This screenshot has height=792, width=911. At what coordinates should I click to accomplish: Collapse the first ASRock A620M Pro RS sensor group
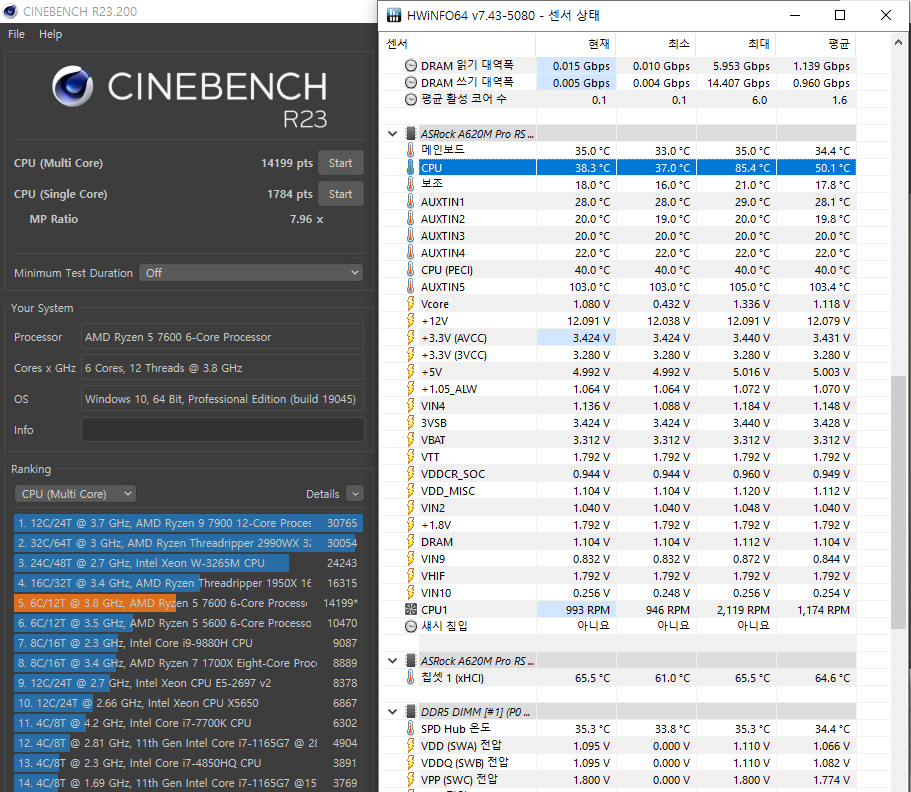[x=393, y=134]
